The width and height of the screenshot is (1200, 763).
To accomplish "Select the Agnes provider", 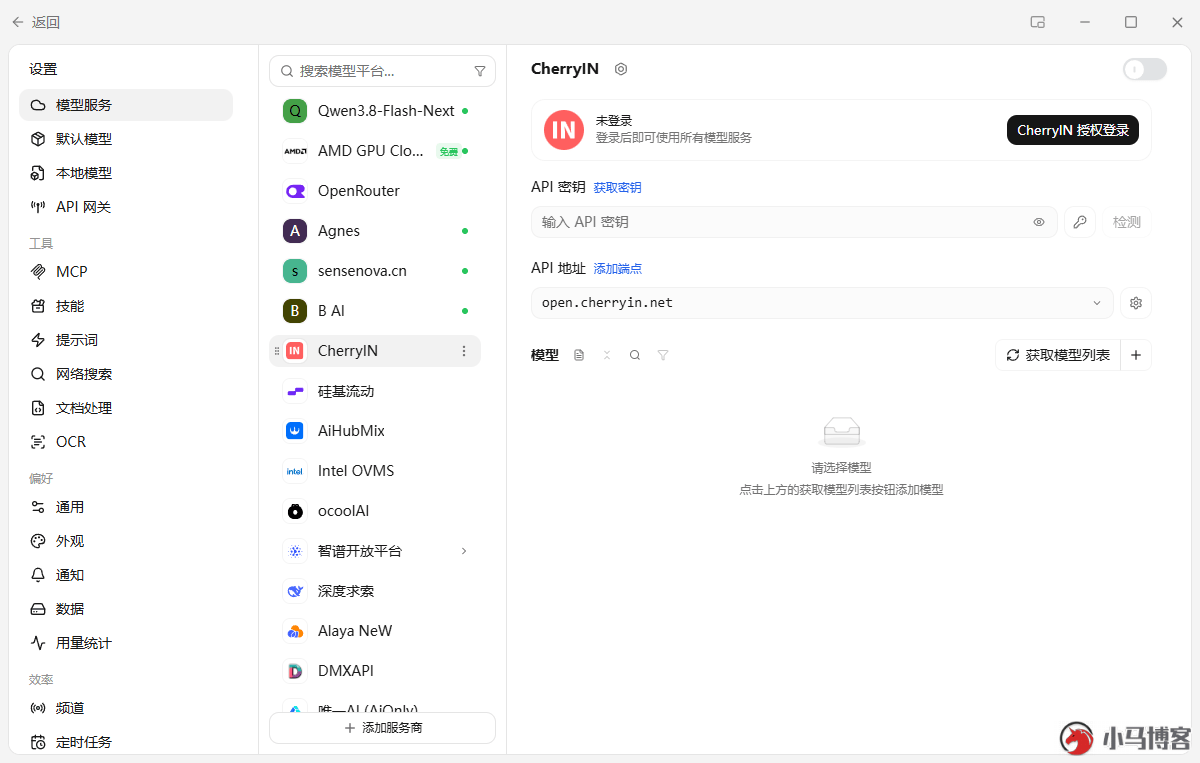I will pyautogui.click(x=375, y=231).
